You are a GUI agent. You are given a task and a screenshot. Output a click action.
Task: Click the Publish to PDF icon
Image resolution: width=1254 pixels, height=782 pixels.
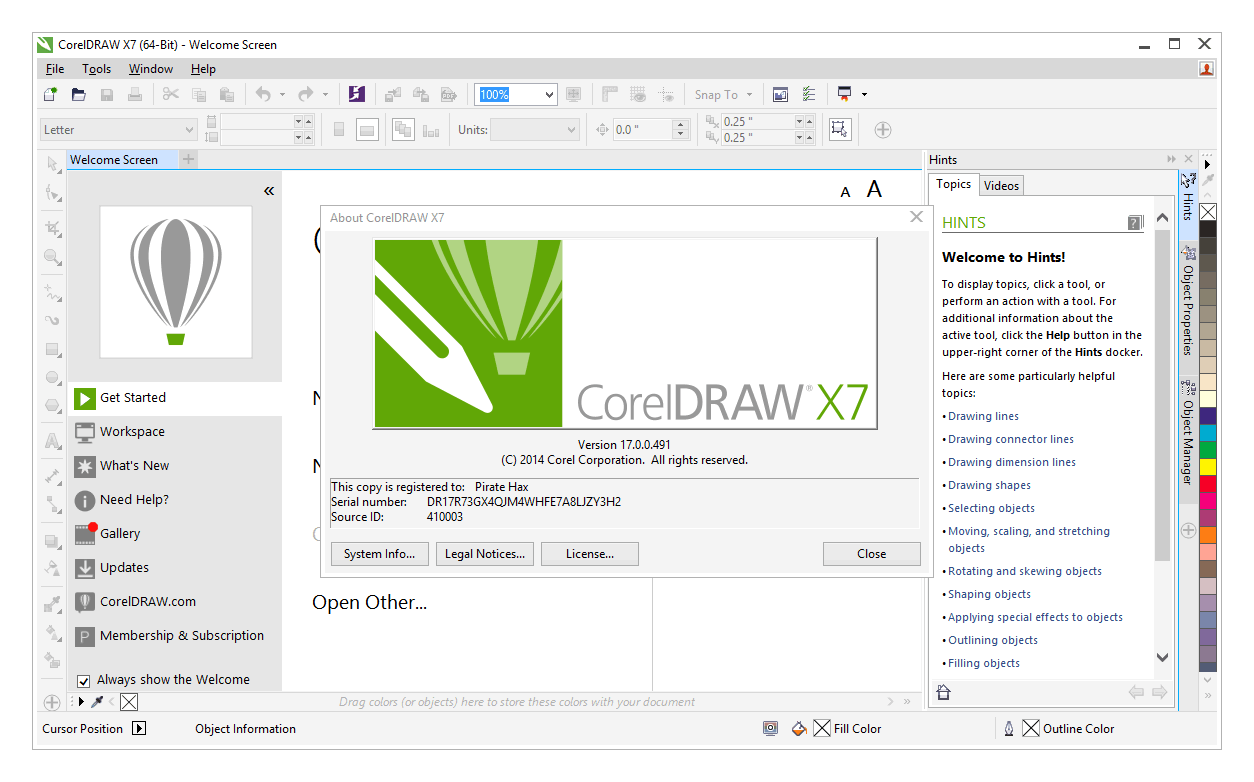click(x=449, y=94)
